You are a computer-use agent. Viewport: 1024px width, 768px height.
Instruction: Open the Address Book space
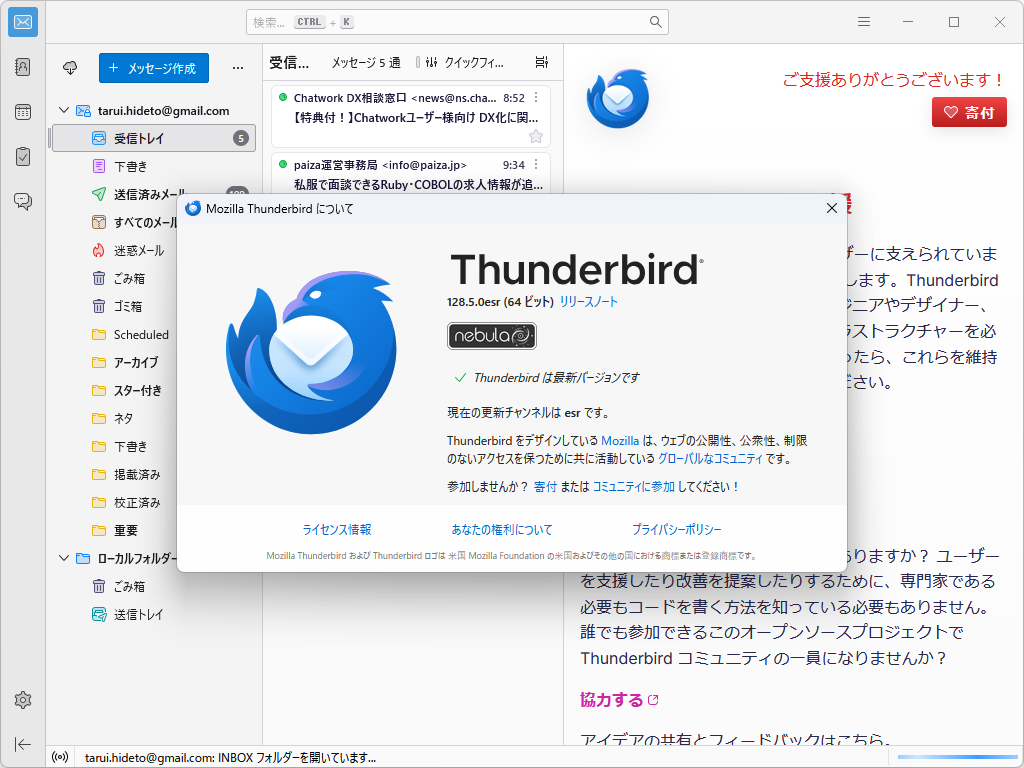pos(22,66)
